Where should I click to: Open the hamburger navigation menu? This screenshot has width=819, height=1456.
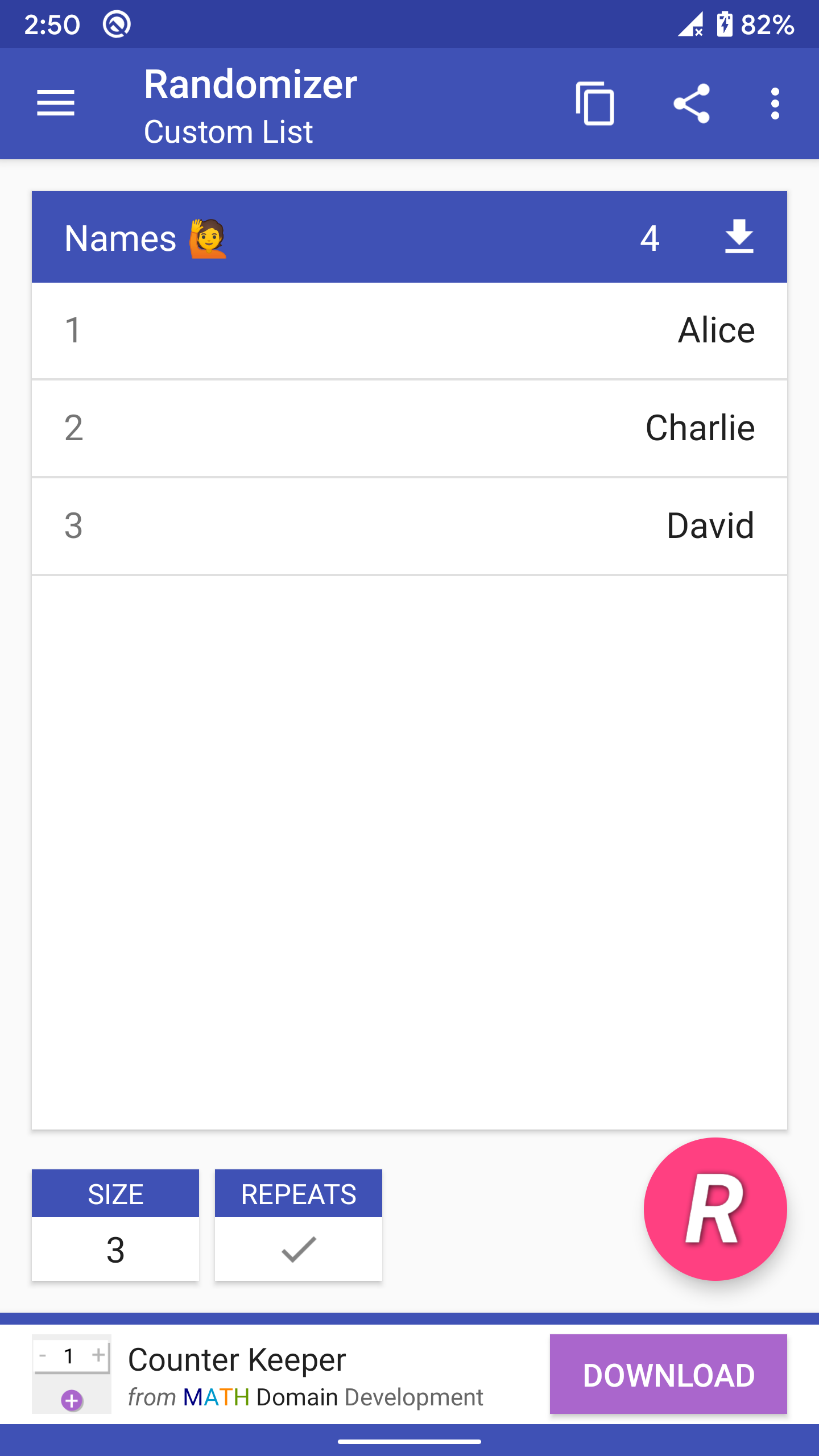click(56, 103)
